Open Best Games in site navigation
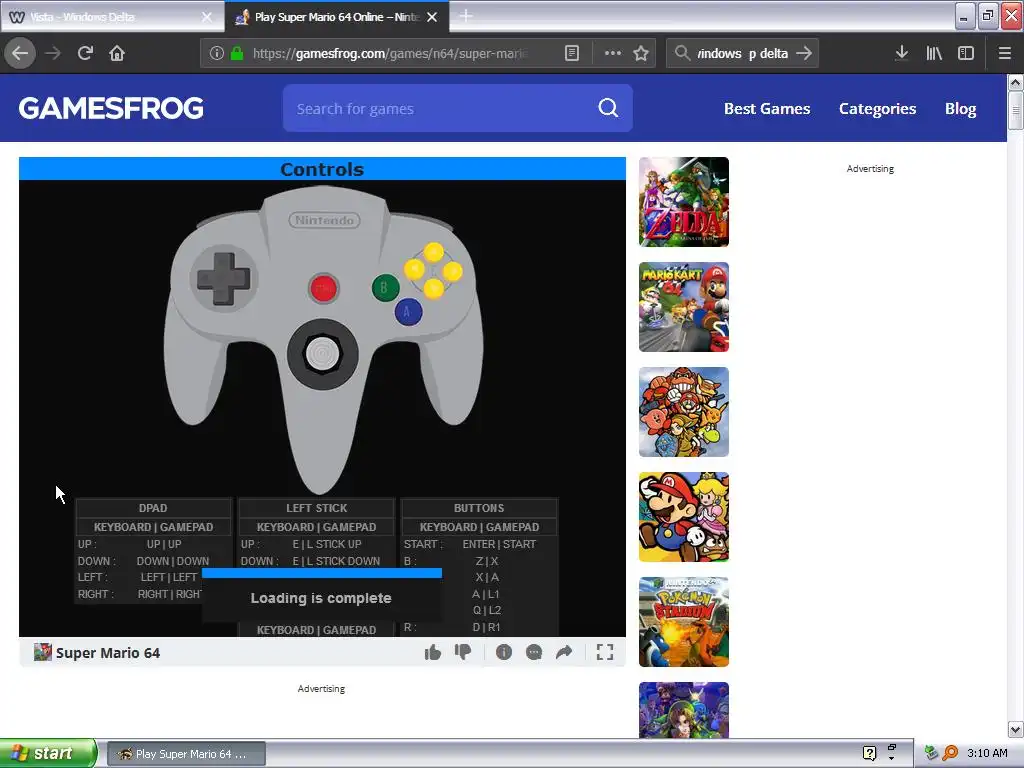The height and width of the screenshot is (768, 1024). tap(767, 108)
